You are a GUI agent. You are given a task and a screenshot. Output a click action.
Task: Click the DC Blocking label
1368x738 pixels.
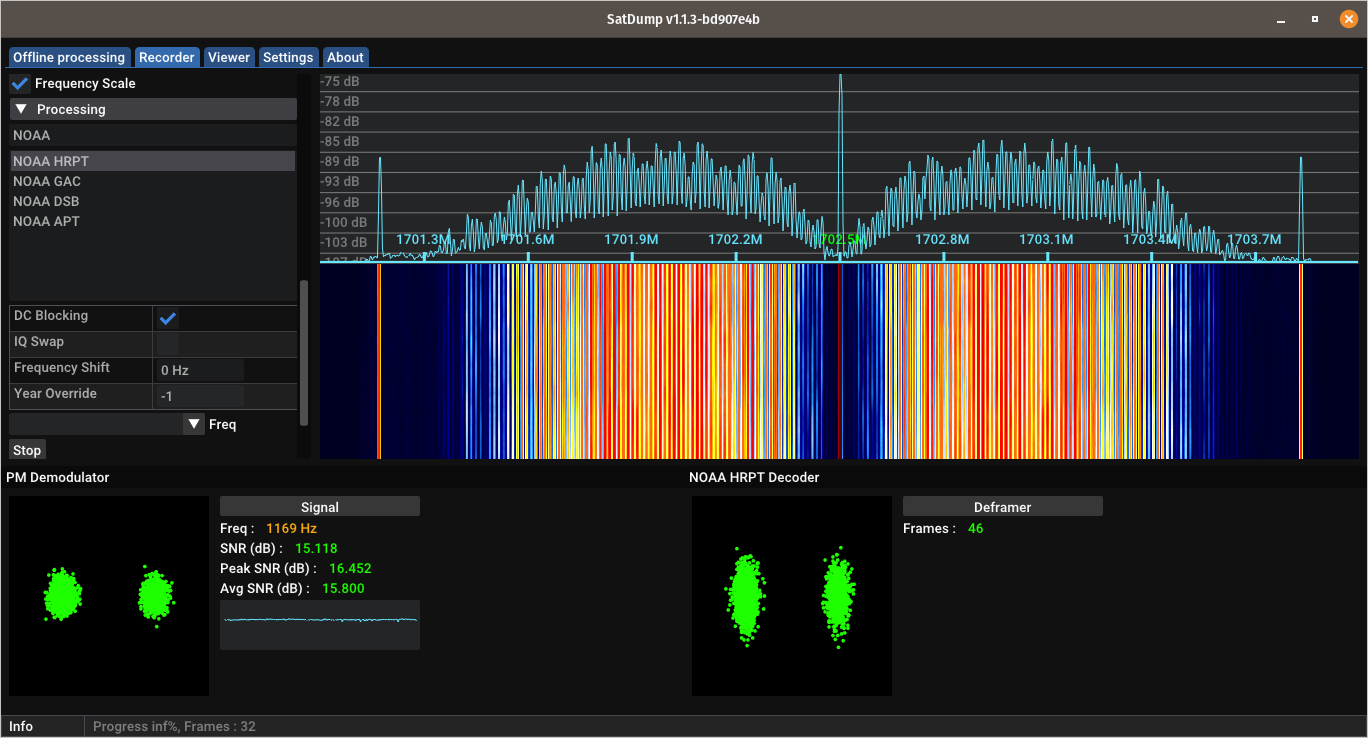(x=51, y=315)
